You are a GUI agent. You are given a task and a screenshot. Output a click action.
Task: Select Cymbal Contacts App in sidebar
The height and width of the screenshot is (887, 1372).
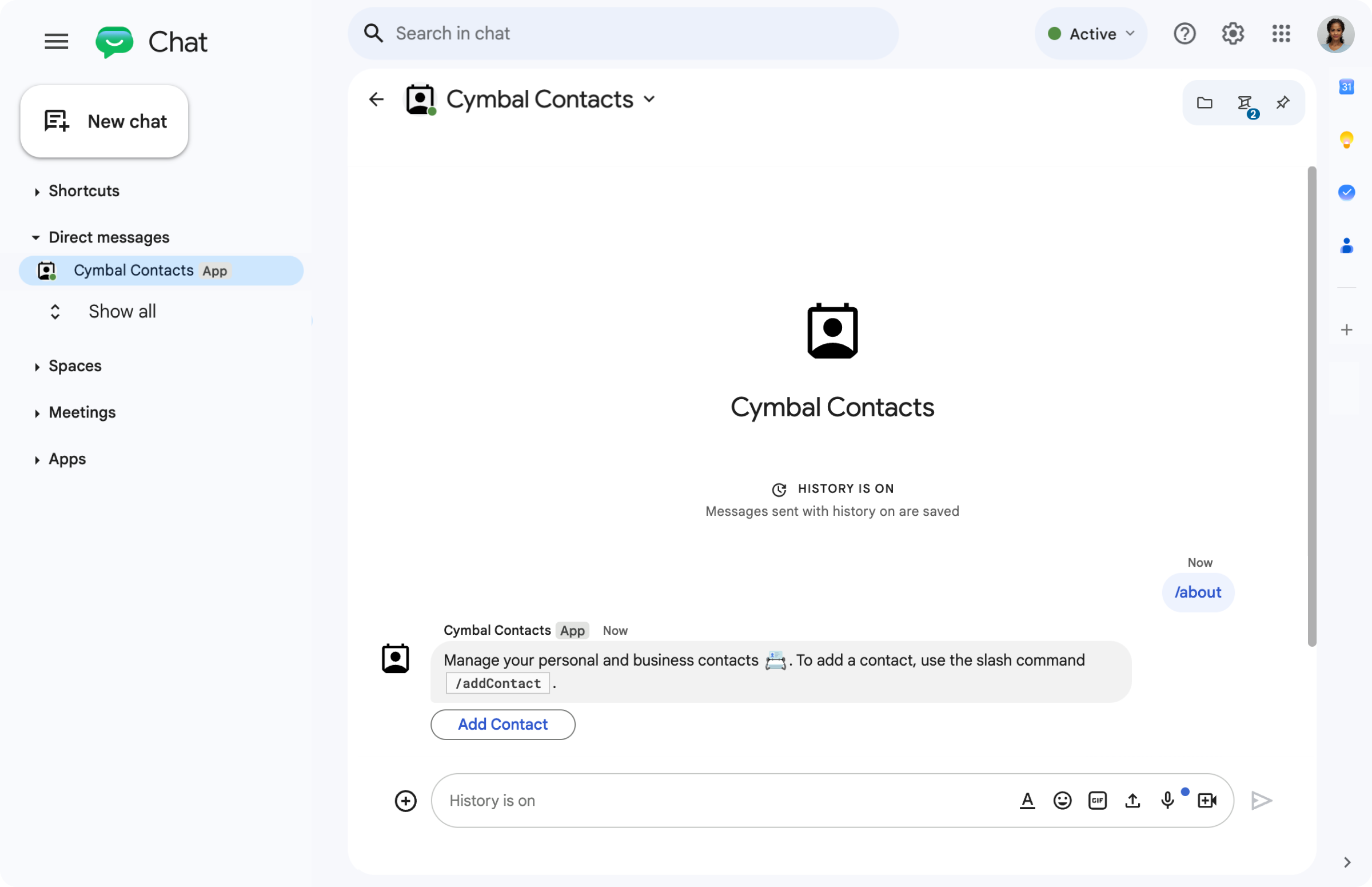[161, 270]
